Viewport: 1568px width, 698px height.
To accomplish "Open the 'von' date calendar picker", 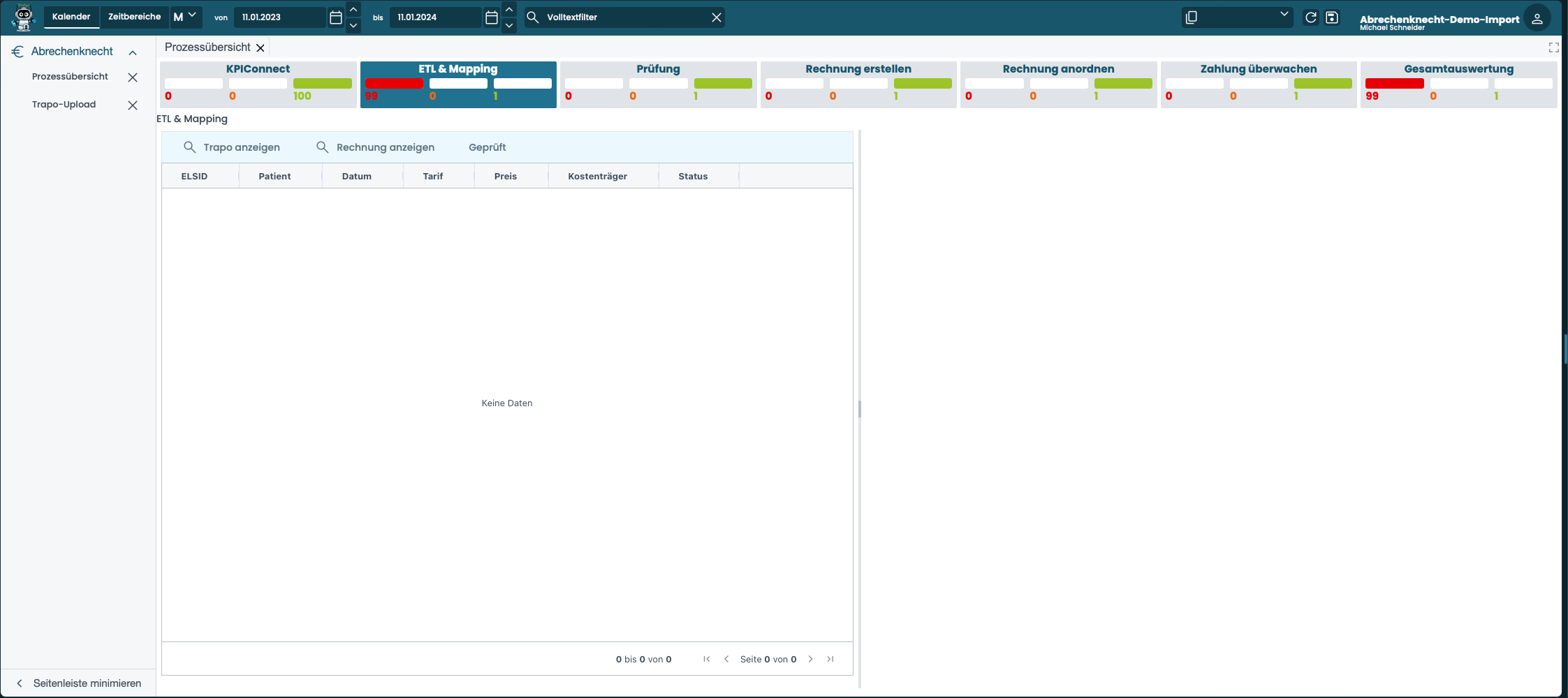I will (336, 17).
